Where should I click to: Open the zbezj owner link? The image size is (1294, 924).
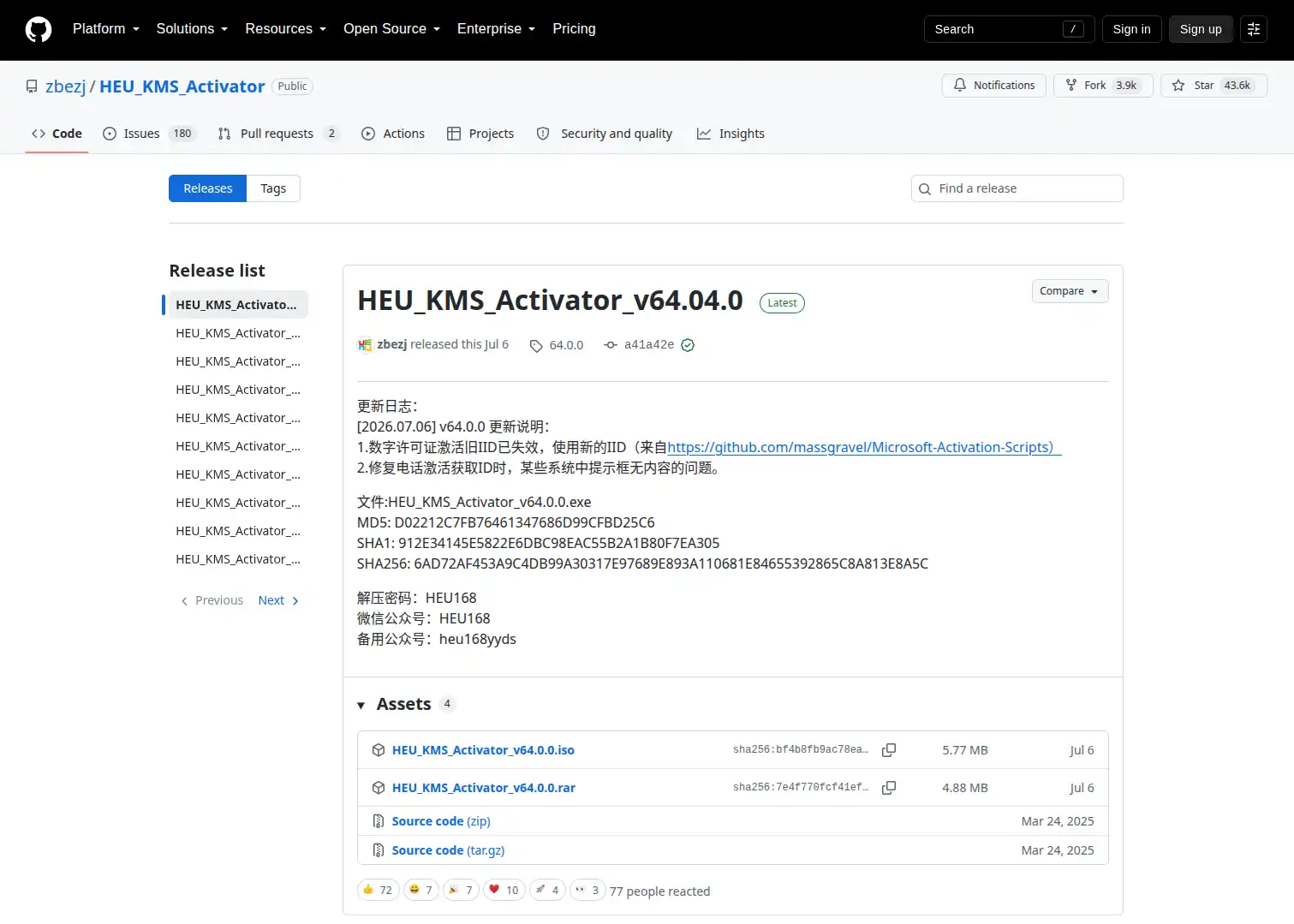point(65,86)
